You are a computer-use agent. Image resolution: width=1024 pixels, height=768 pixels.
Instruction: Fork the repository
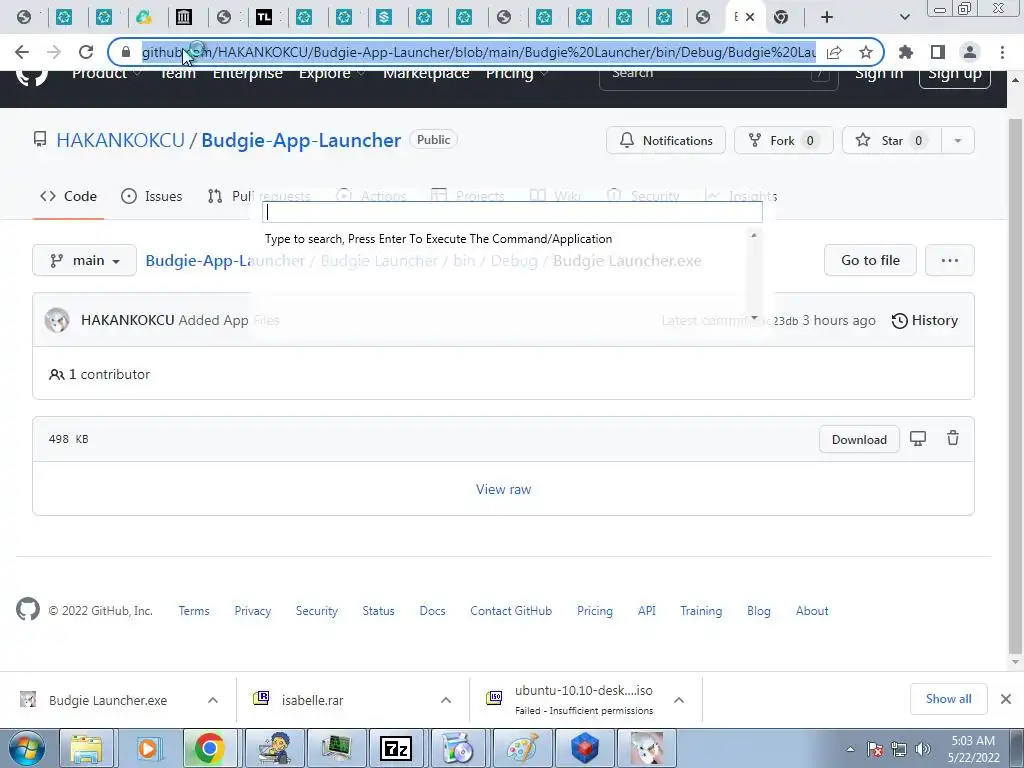(784, 140)
